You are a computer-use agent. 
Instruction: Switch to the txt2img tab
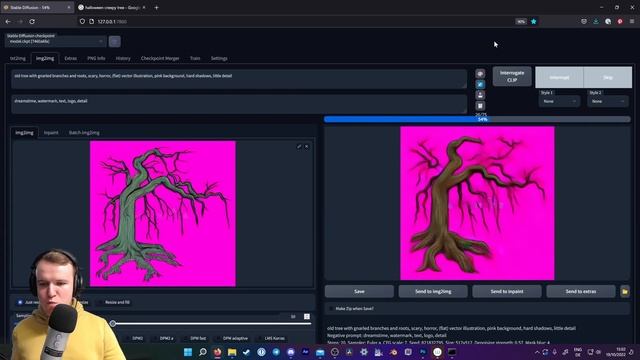click(18, 58)
